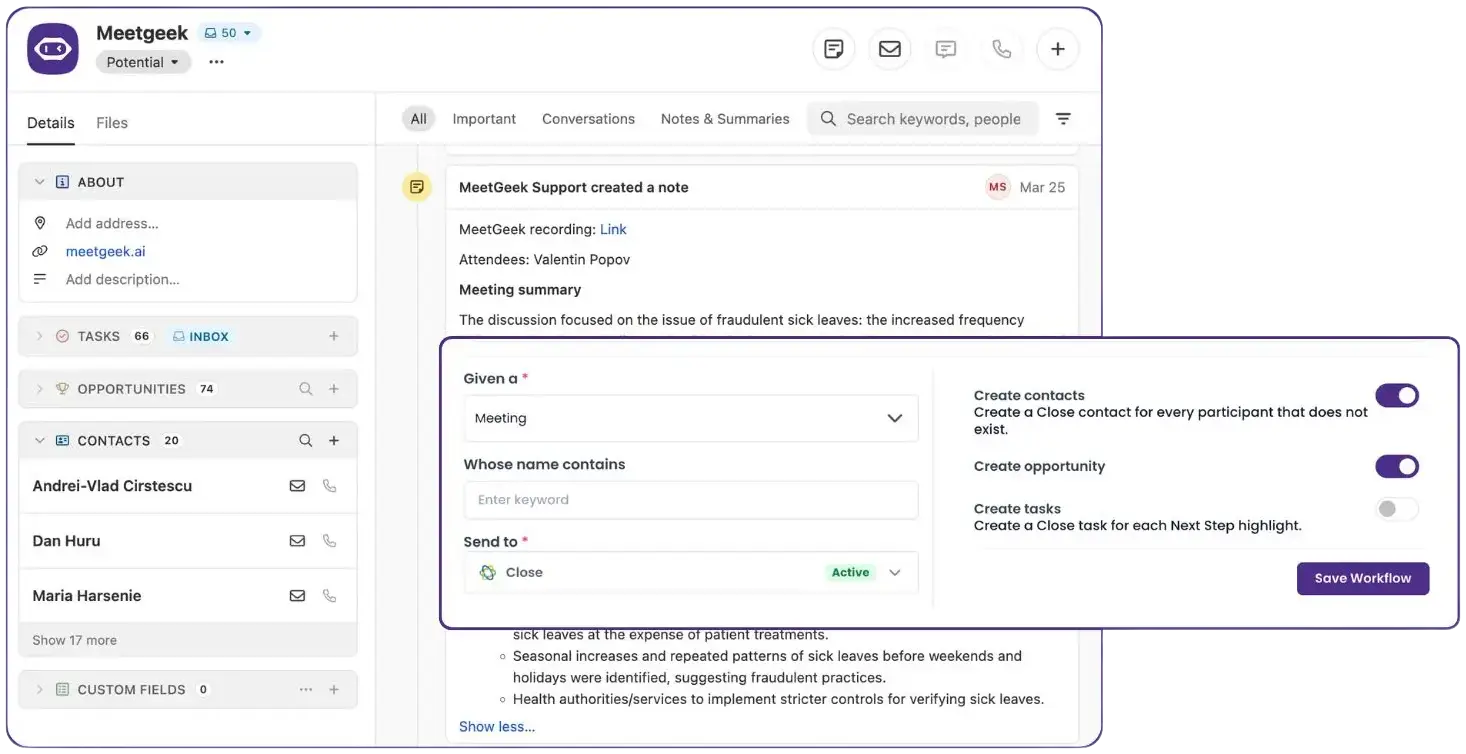Open contact Maria Harsenie
Viewport: 1466px width, 754px height.
click(x=87, y=596)
